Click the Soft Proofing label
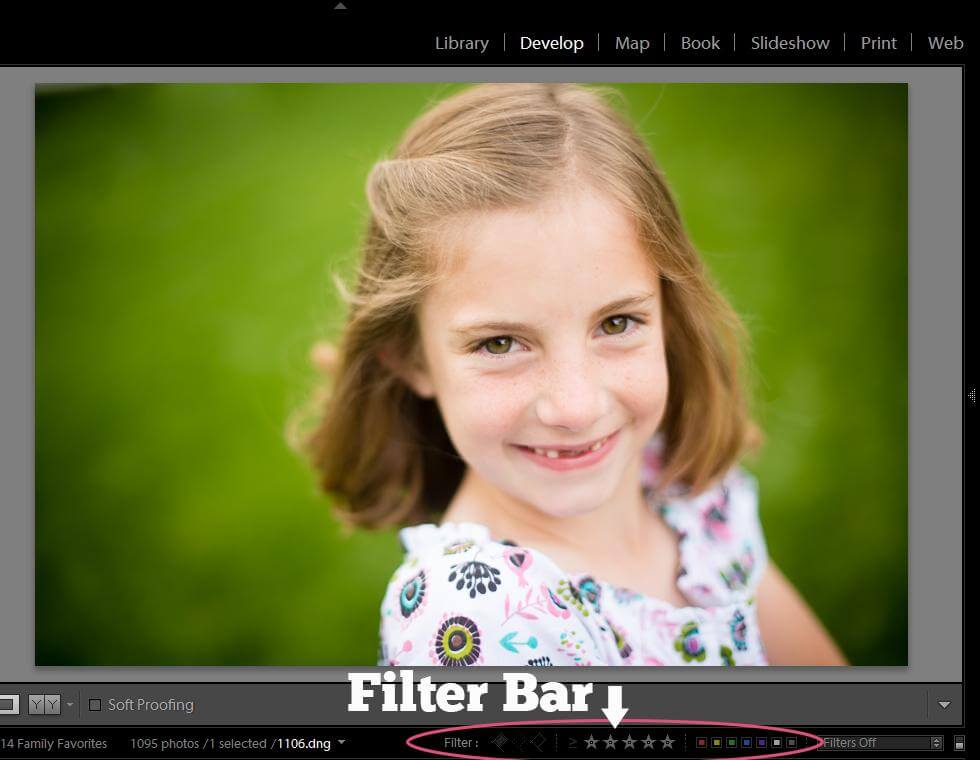This screenshot has width=980, height=760. click(x=151, y=705)
